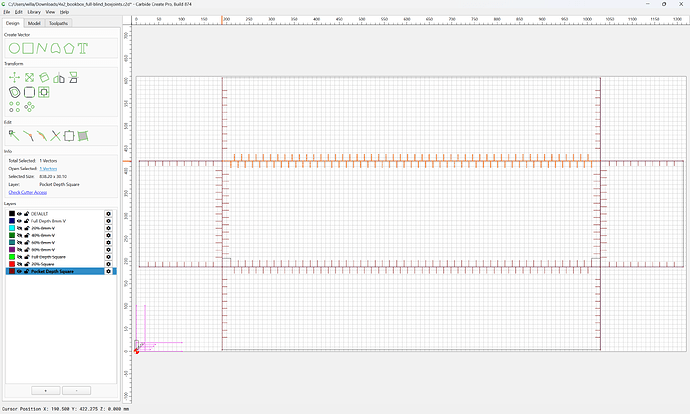Select the 40% 6mm V layer name
690x414 pixels.
click(x=43, y=235)
